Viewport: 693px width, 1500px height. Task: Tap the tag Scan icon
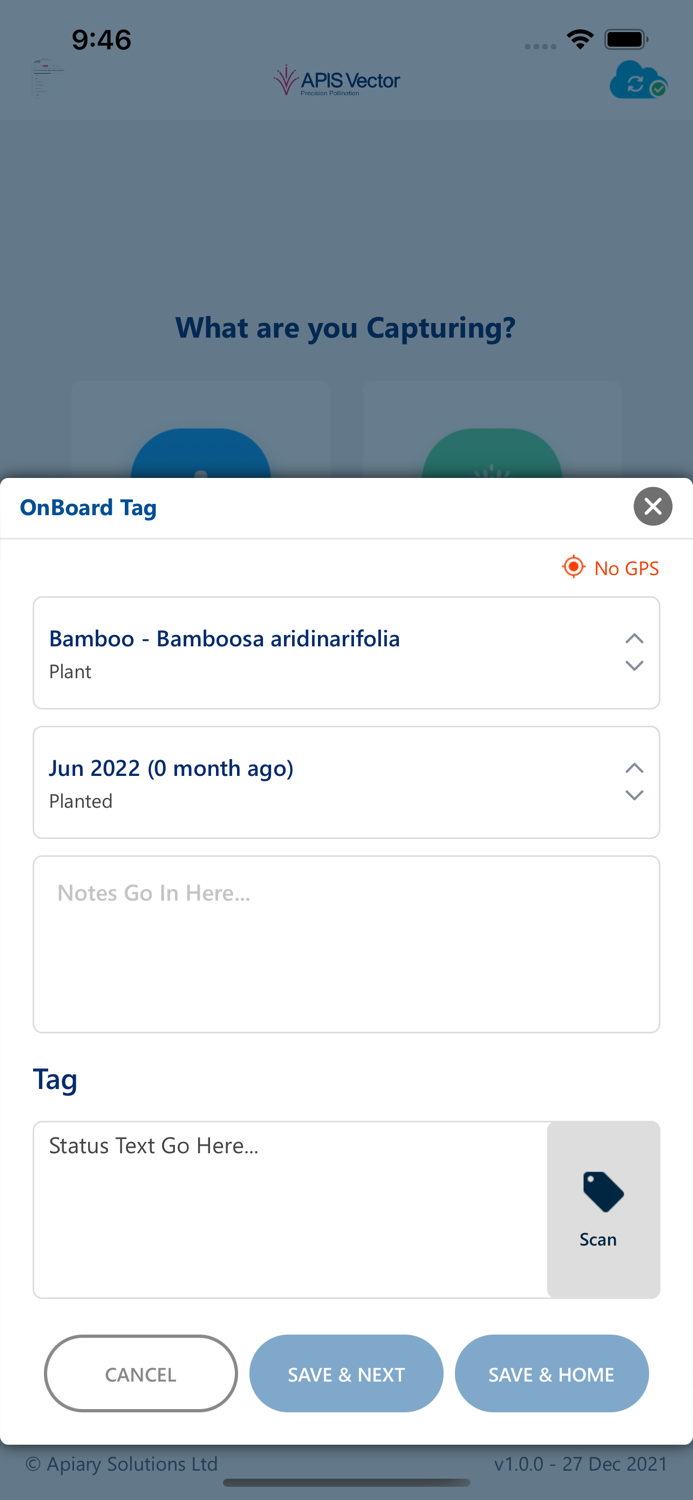pos(603,1192)
